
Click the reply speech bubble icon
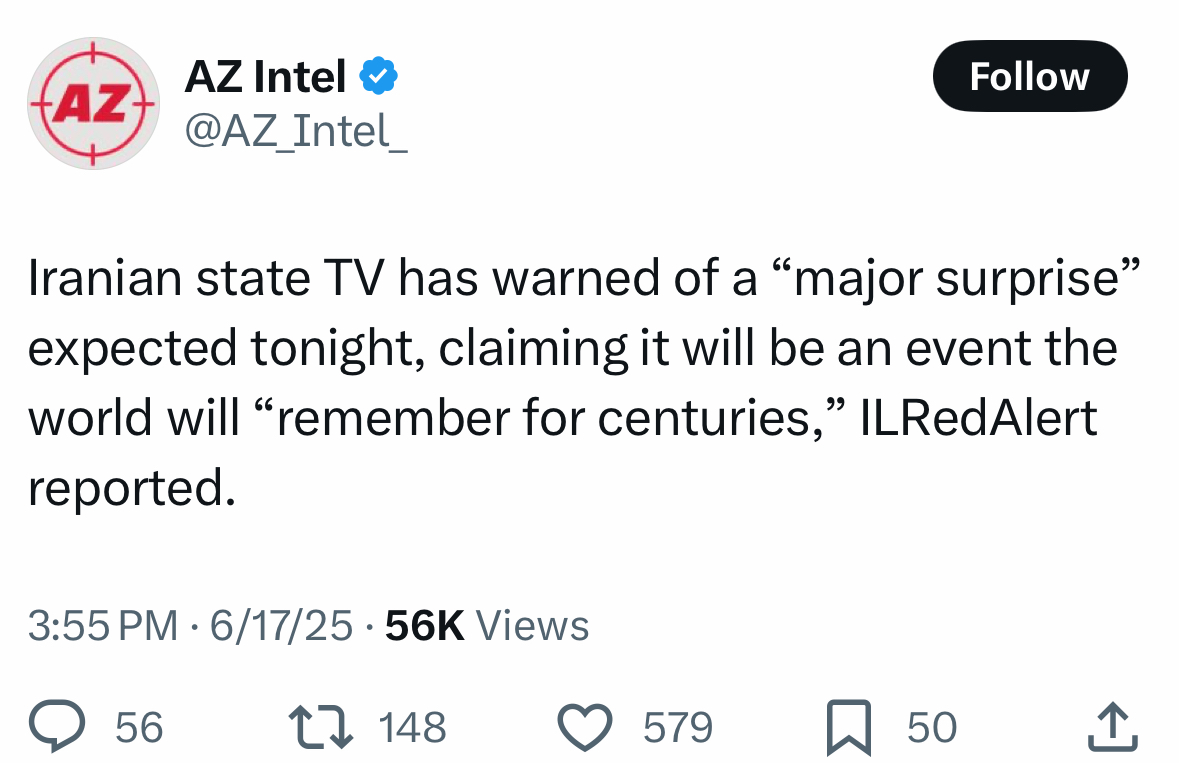tap(57, 726)
